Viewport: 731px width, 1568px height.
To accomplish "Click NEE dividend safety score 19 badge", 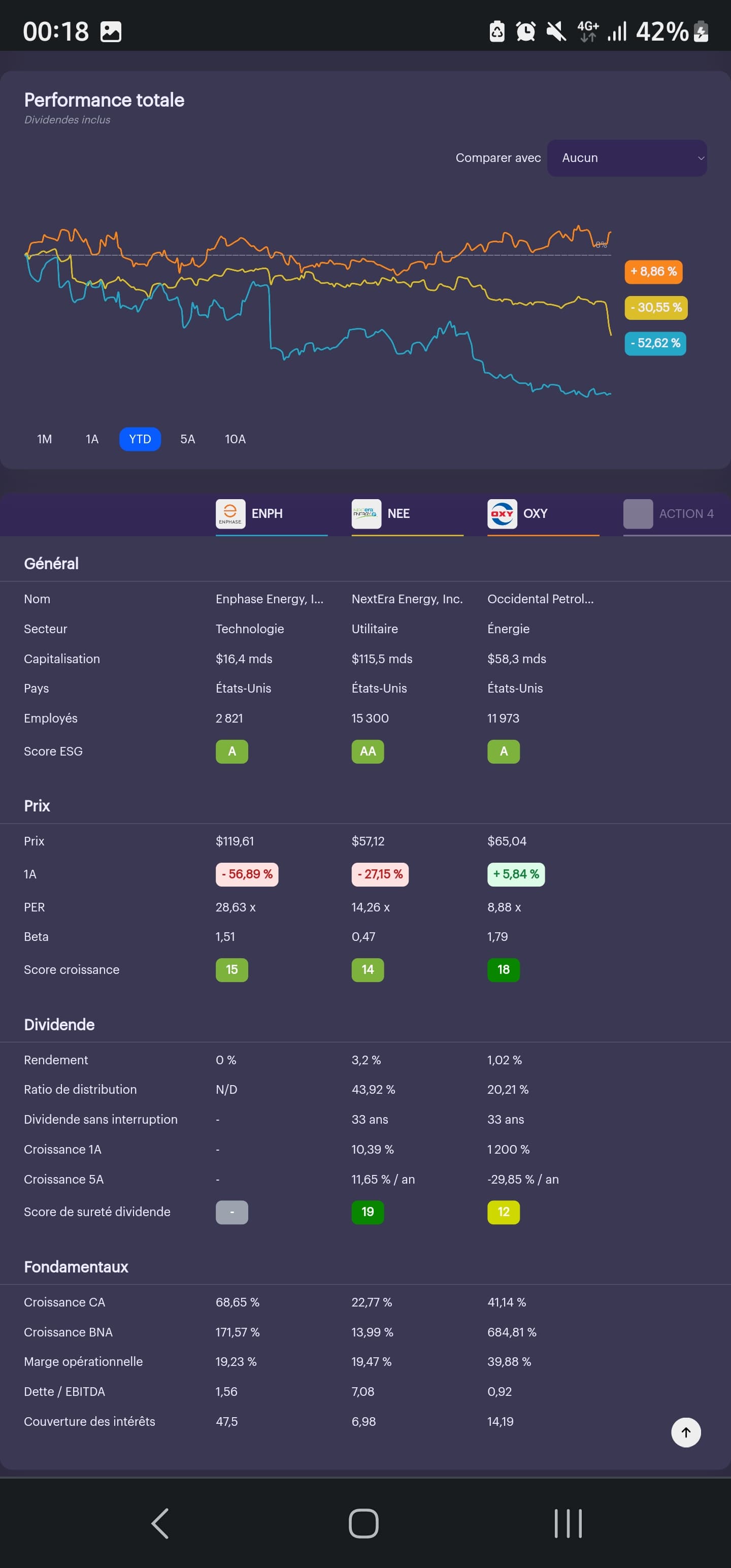I will [368, 1212].
